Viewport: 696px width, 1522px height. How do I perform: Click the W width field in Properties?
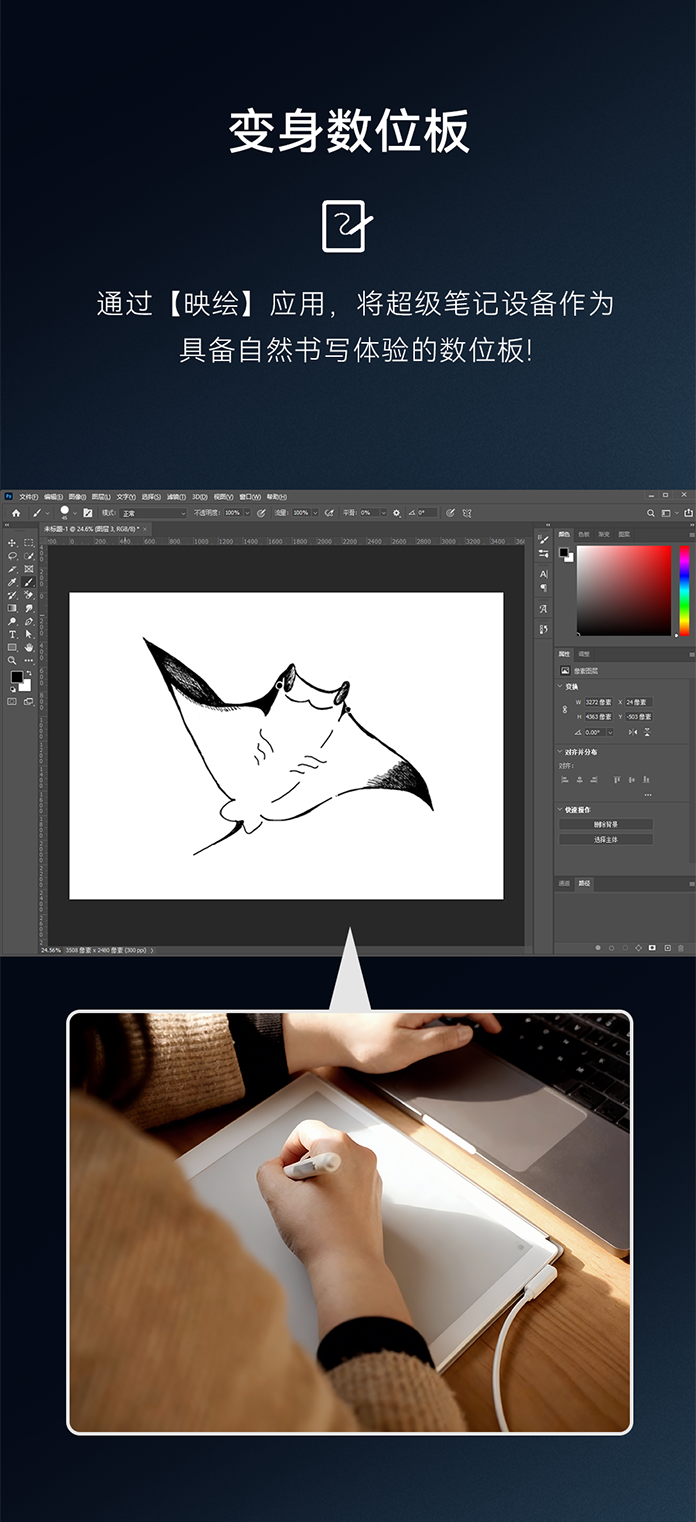[598, 702]
